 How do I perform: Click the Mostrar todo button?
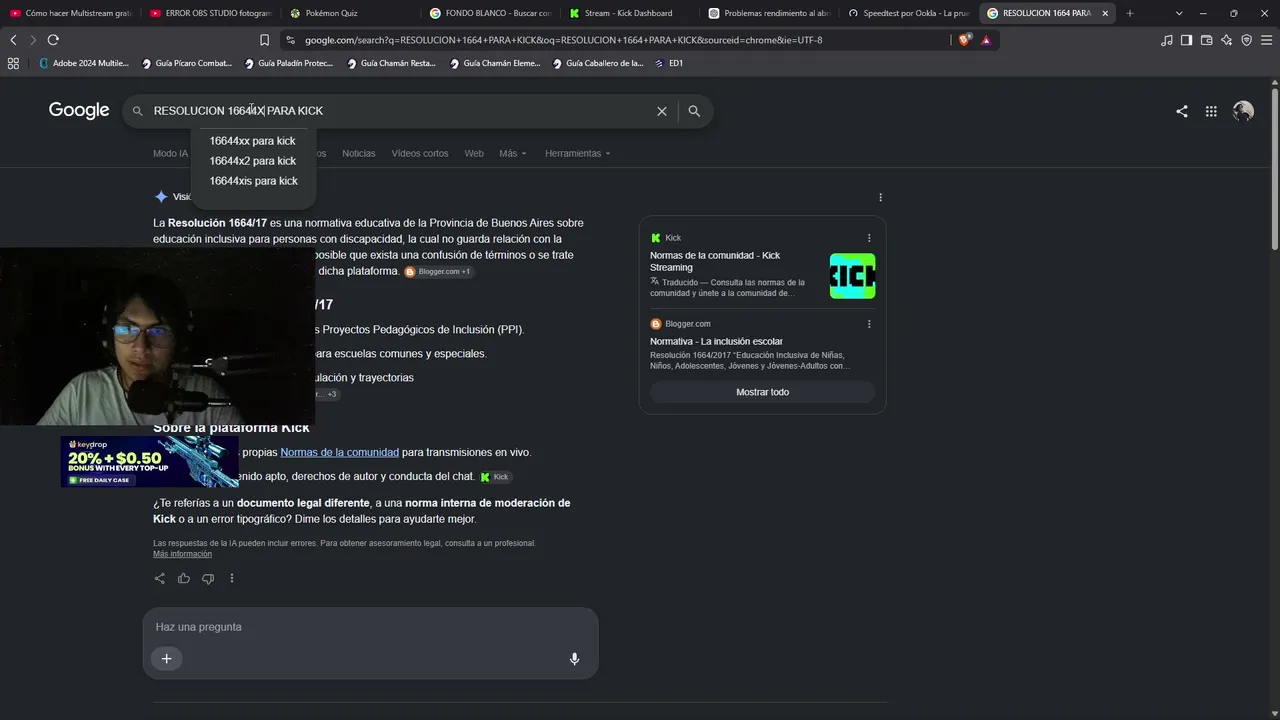click(x=762, y=392)
